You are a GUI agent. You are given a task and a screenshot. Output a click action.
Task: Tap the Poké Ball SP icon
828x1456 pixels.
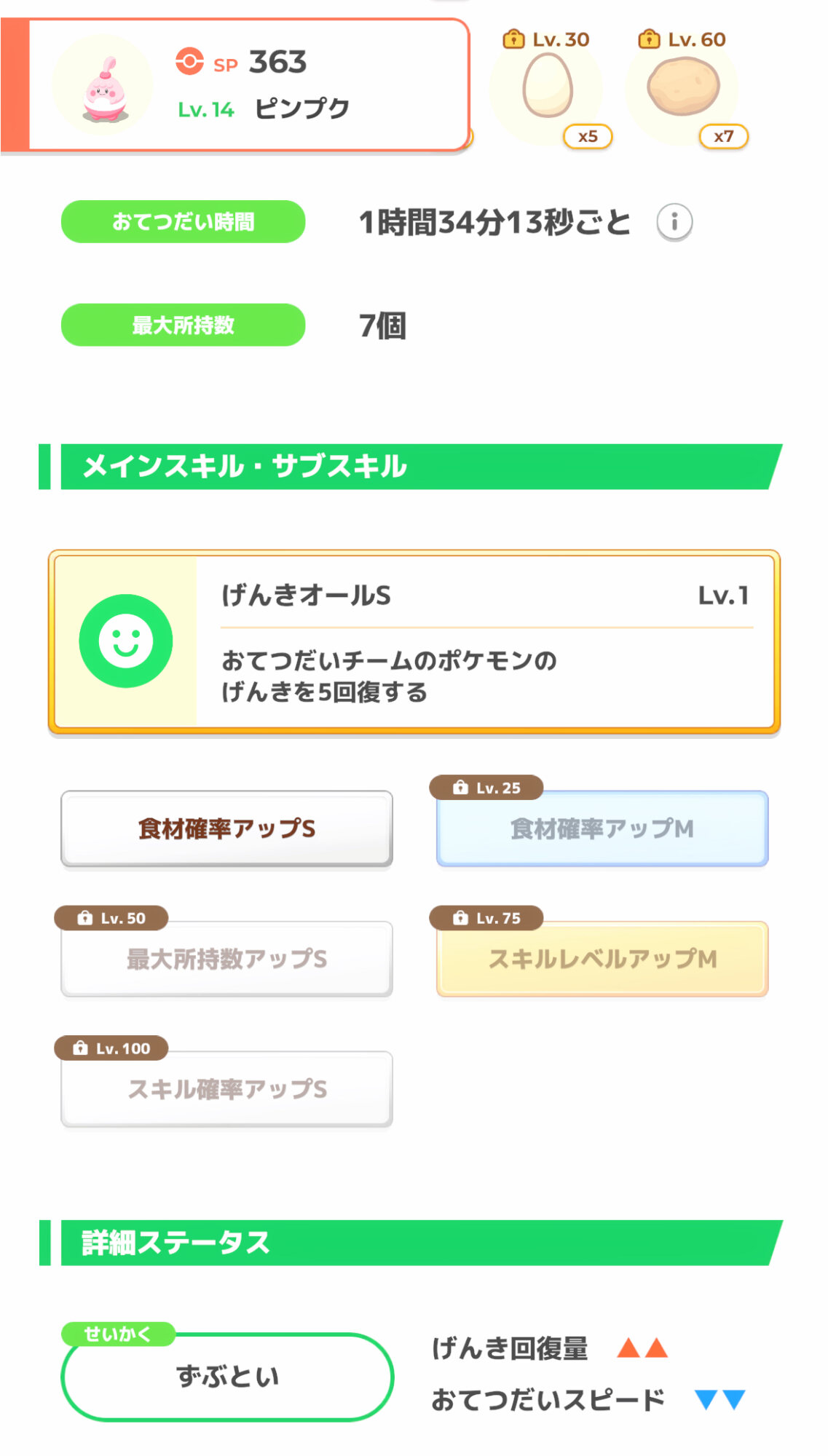(189, 62)
